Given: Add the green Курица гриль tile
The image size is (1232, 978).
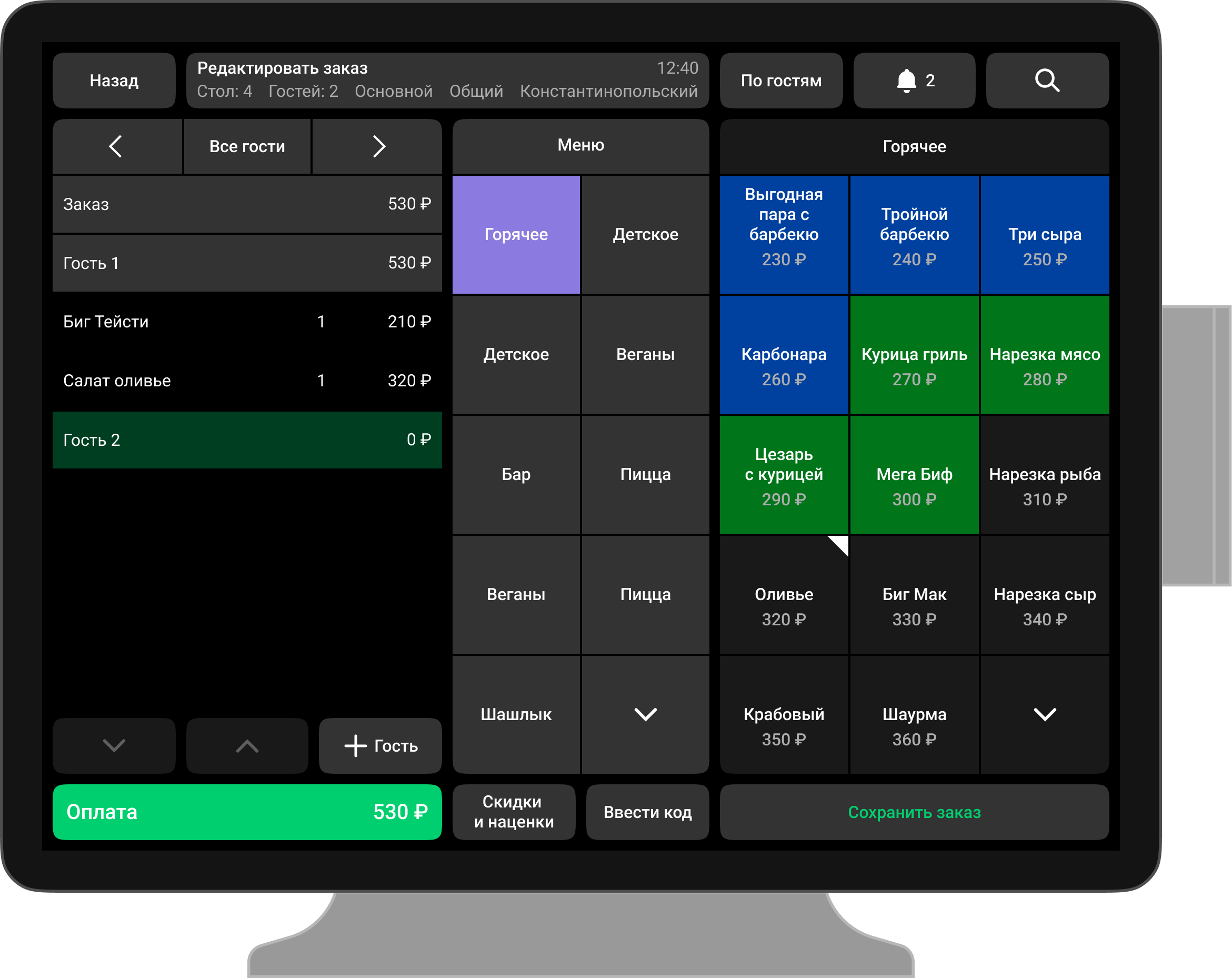Looking at the screenshot, I should [914, 354].
